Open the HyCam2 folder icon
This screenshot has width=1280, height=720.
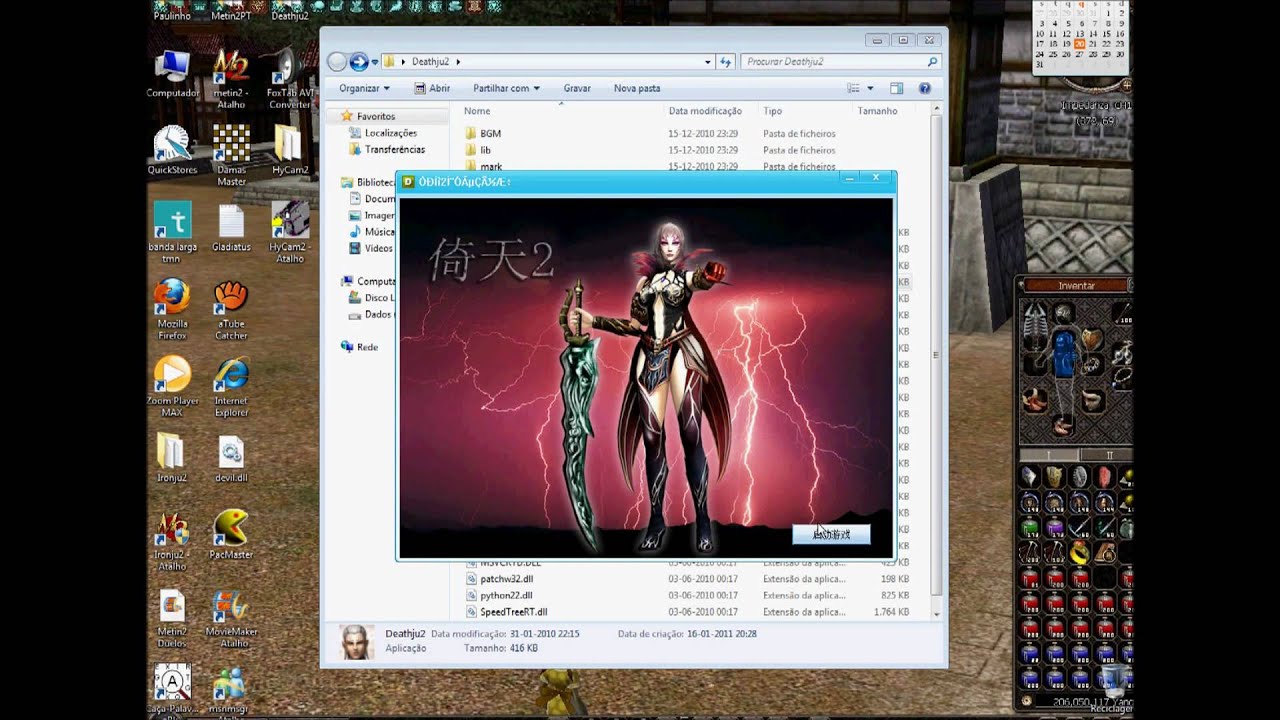[x=290, y=150]
